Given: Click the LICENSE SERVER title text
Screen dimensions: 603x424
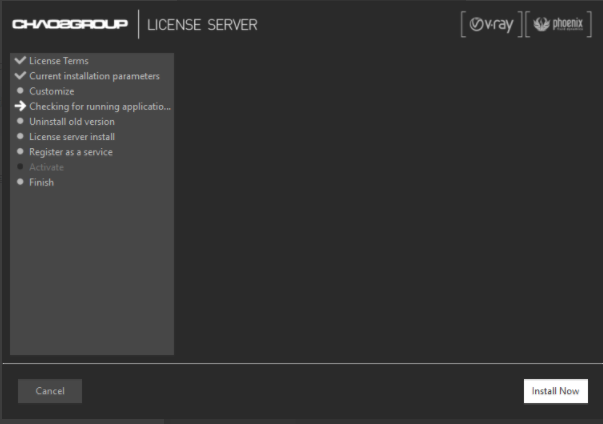Looking at the screenshot, I should click(202, 25).
